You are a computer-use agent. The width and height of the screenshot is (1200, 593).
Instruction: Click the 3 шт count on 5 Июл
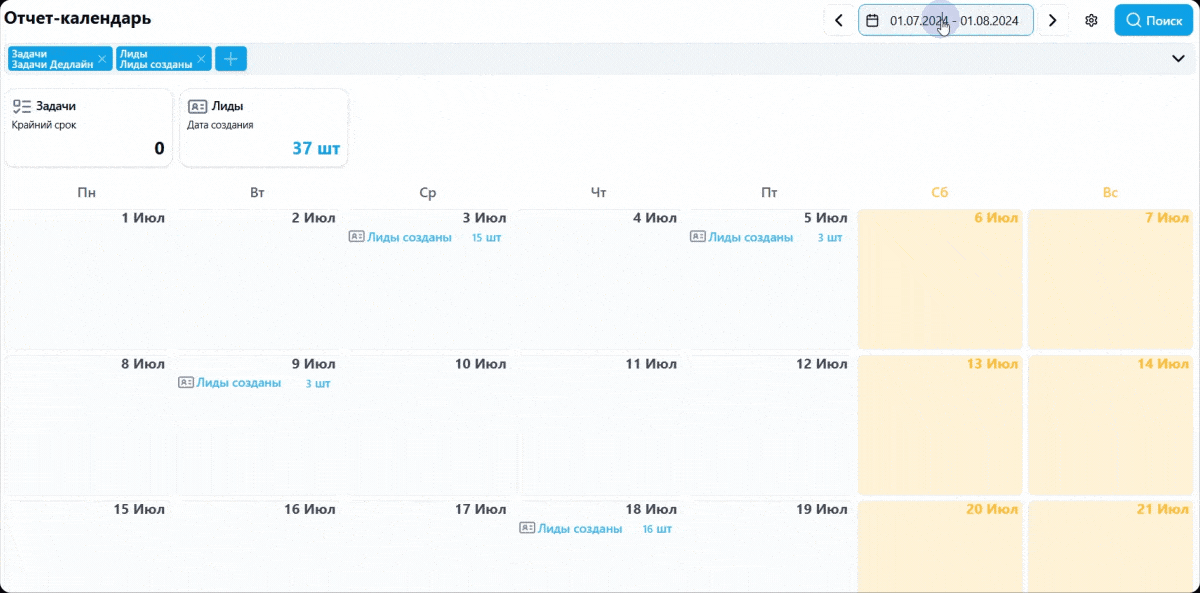tap(830, 238)
